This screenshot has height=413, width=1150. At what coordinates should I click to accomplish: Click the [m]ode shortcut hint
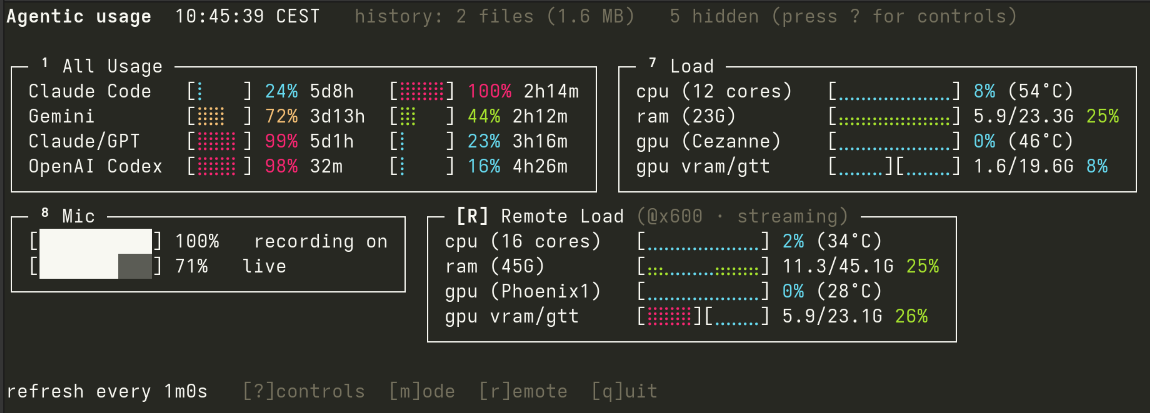(422, 392)
